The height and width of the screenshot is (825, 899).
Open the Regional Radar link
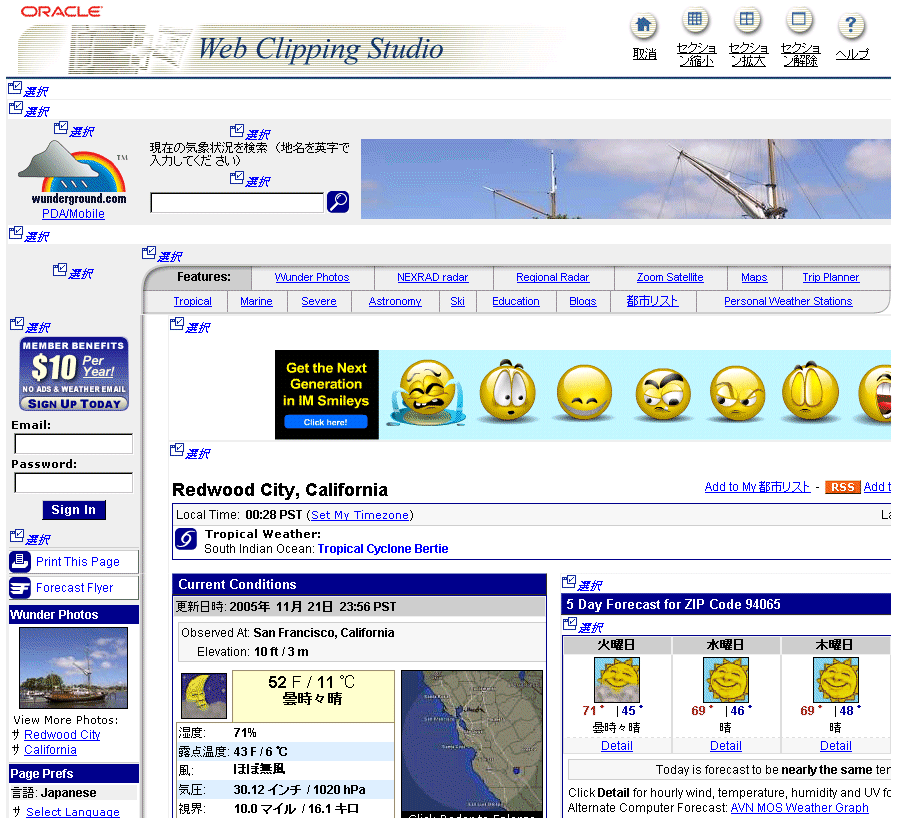[x=553, y=277]
